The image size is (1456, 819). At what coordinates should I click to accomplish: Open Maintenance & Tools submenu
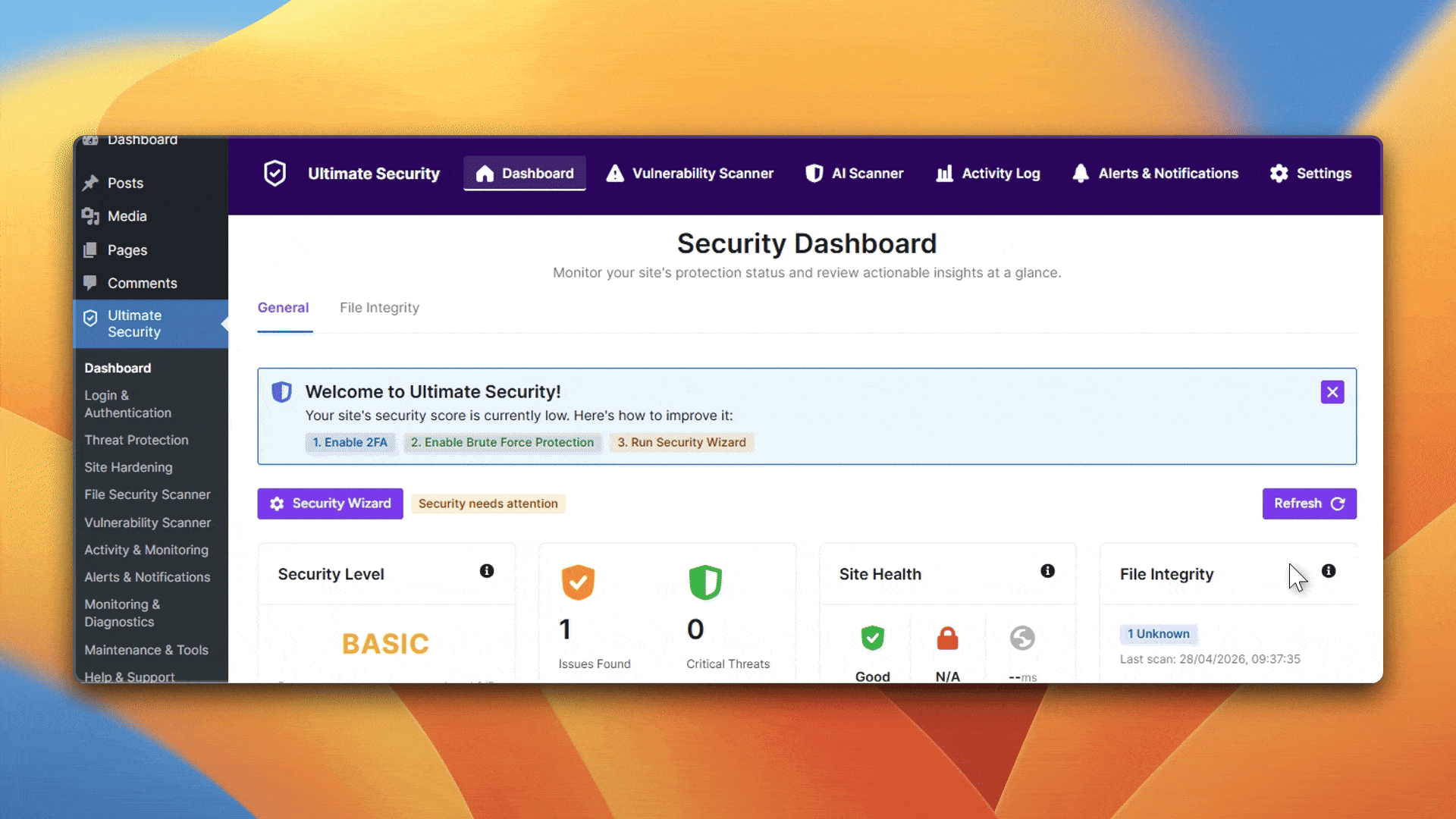[146, 650]
